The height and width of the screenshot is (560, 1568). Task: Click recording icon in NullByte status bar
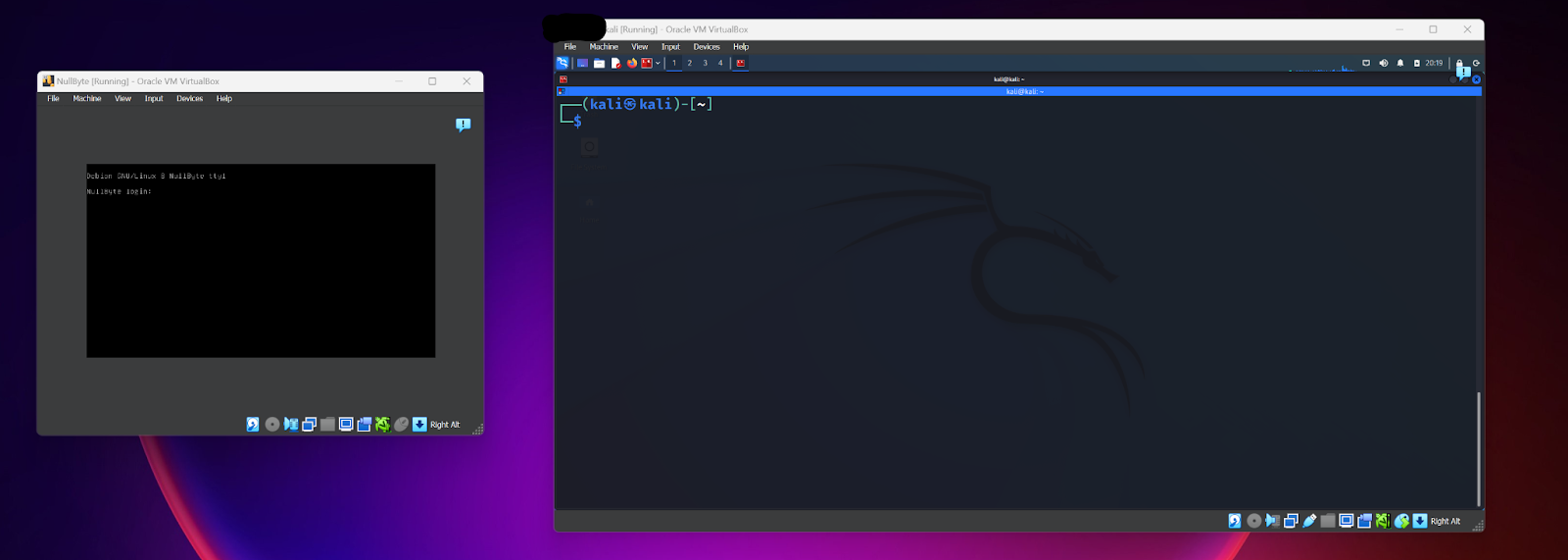point(365,425)
